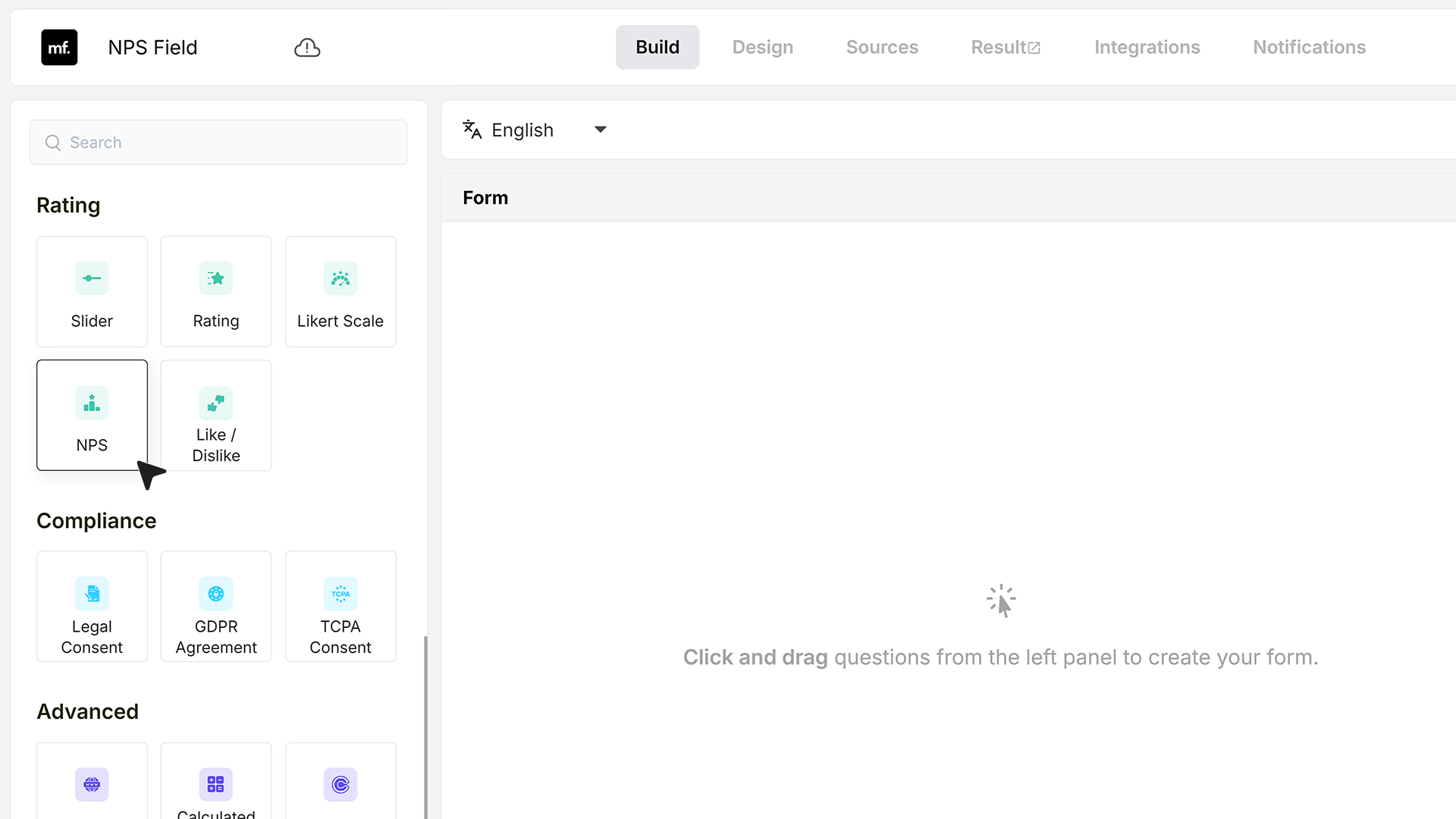Go to the Integrations tab
The height and width of the screenshot is (819, 1456).
pyautogui.click(x=1147, y=47)
